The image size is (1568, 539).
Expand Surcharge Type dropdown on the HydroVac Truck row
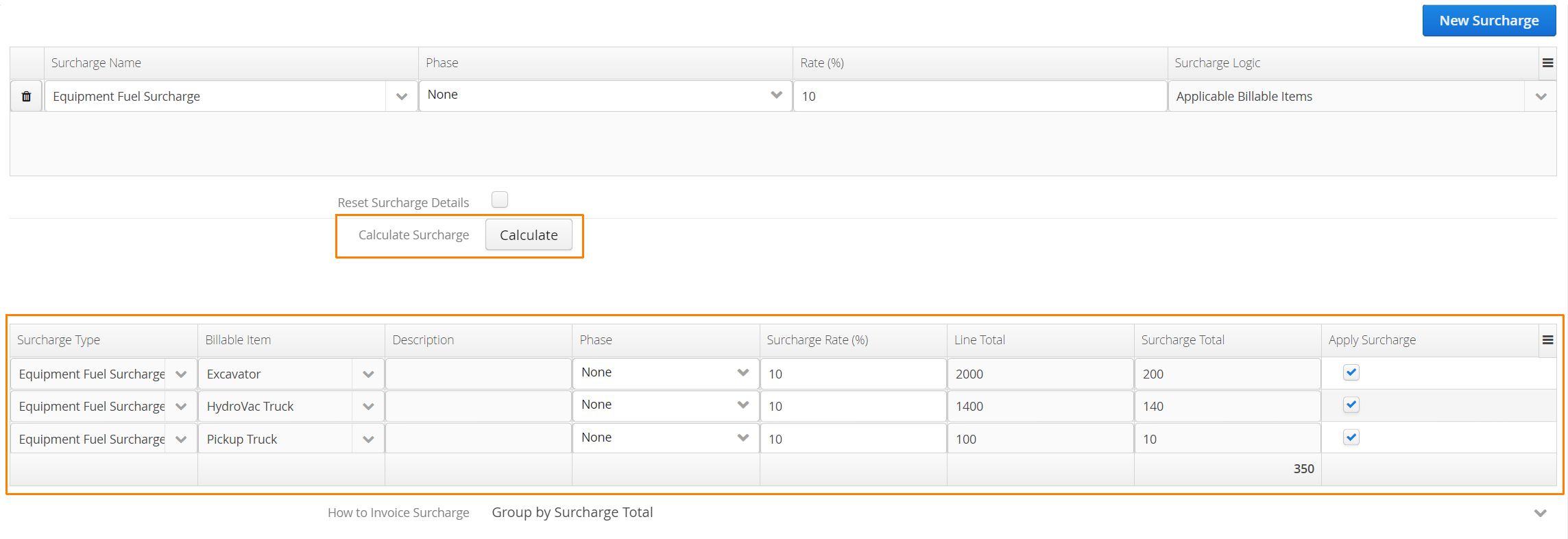(181, 407)
